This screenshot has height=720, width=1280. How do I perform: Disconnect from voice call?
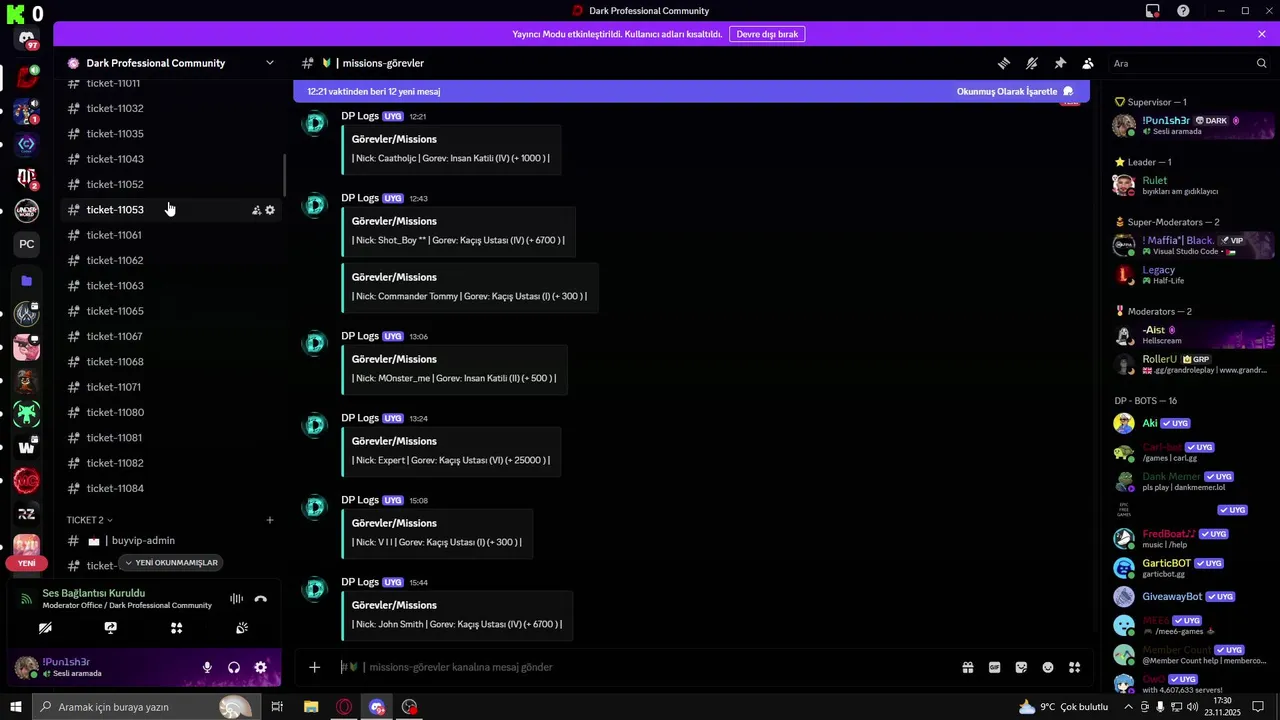pyautogui.click(x=261, y=599)
